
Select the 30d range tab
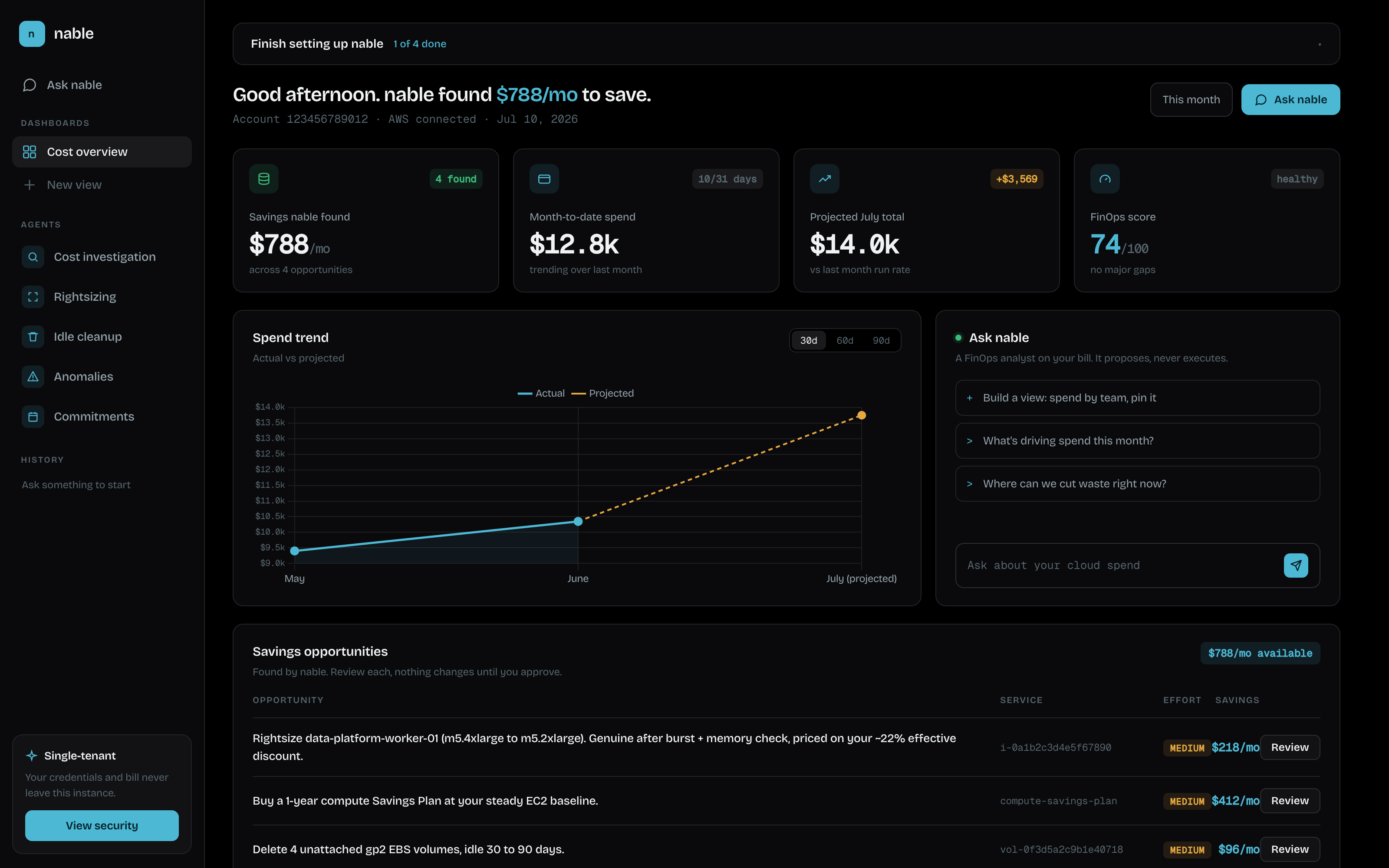pyautogui.click(x=808, y=340)
